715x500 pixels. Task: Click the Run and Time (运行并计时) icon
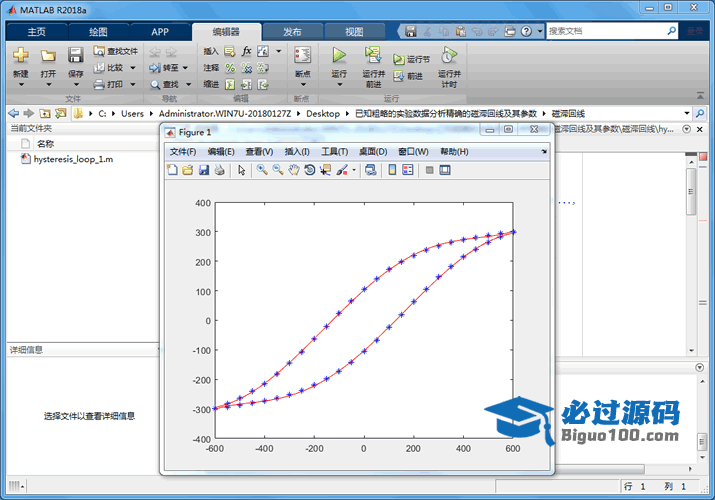[x=449, y=56]
